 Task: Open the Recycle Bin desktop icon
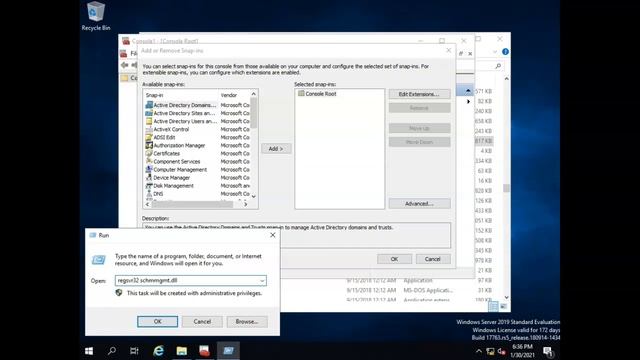pyautogui.click(x=96, y=16)
